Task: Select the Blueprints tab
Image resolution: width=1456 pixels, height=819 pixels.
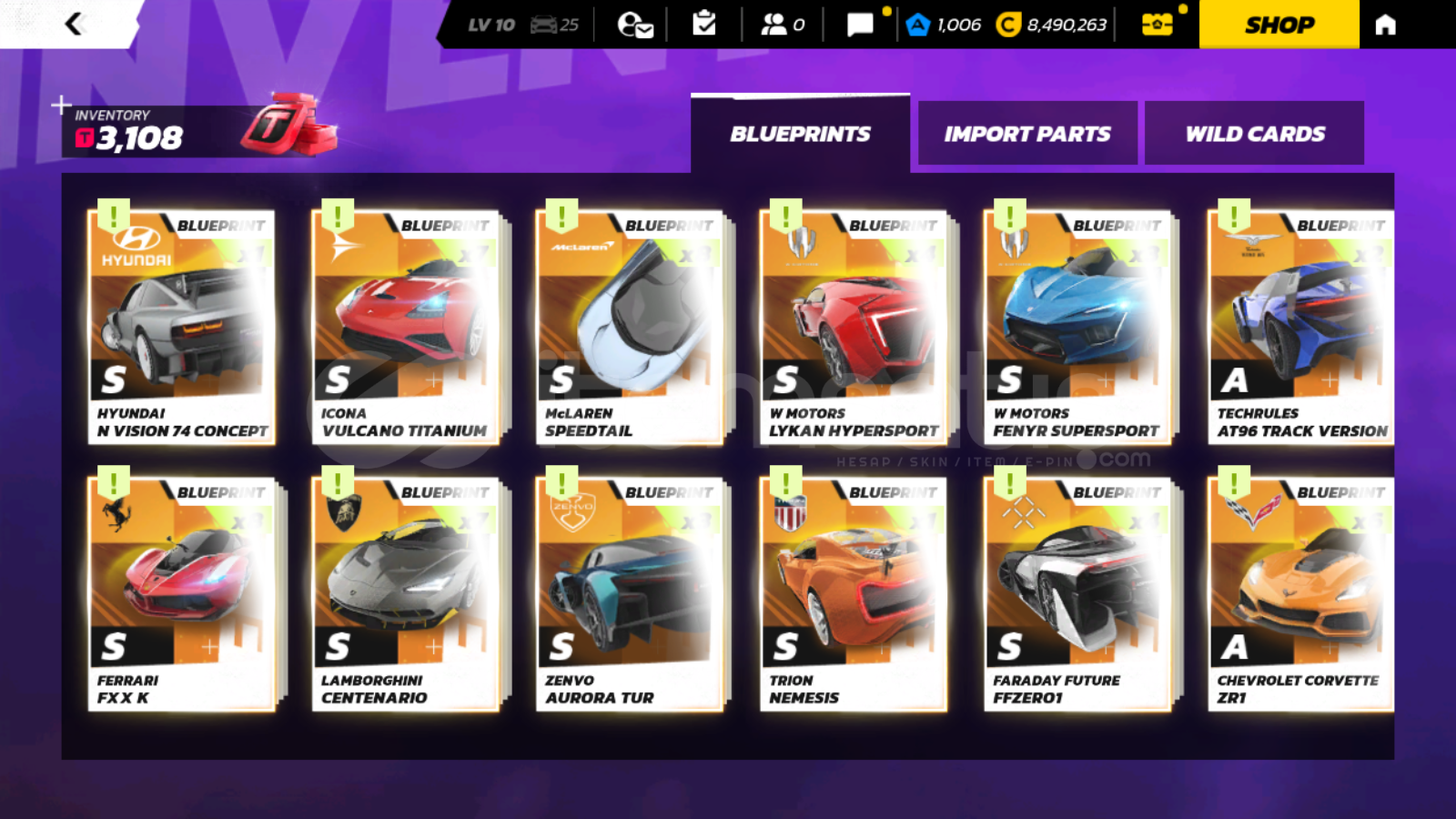Action: [x=800, y=134]
